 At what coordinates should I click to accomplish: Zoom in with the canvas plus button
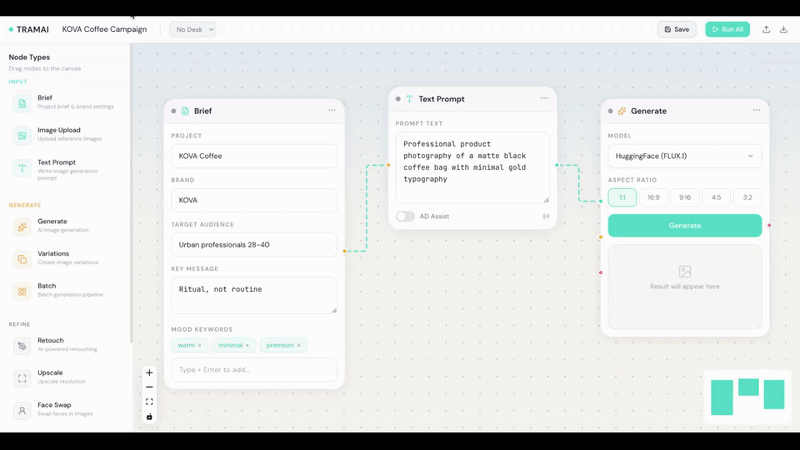coord(149,372)
